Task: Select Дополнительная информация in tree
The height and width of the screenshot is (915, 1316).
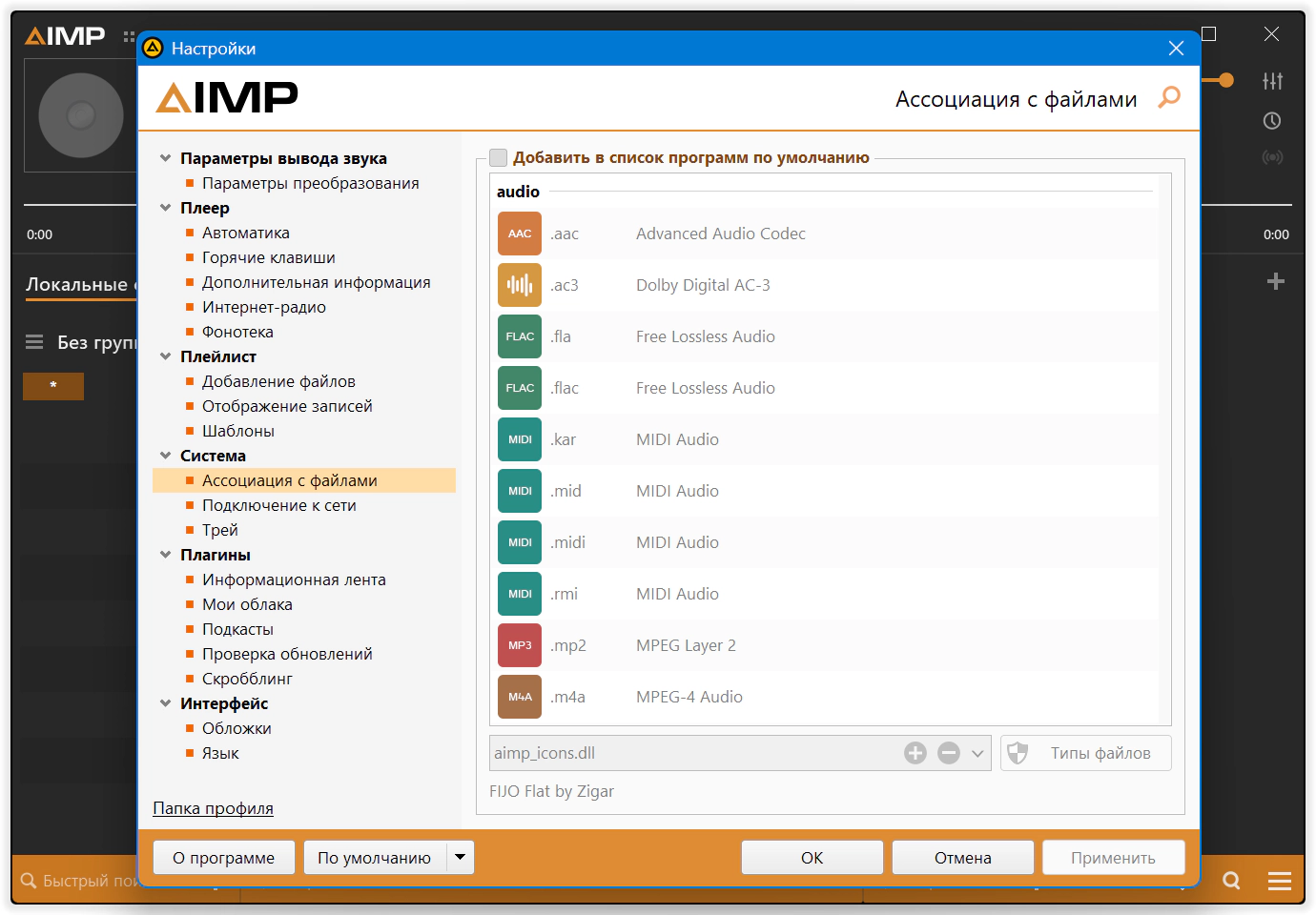Action: [x=317, y=282]
